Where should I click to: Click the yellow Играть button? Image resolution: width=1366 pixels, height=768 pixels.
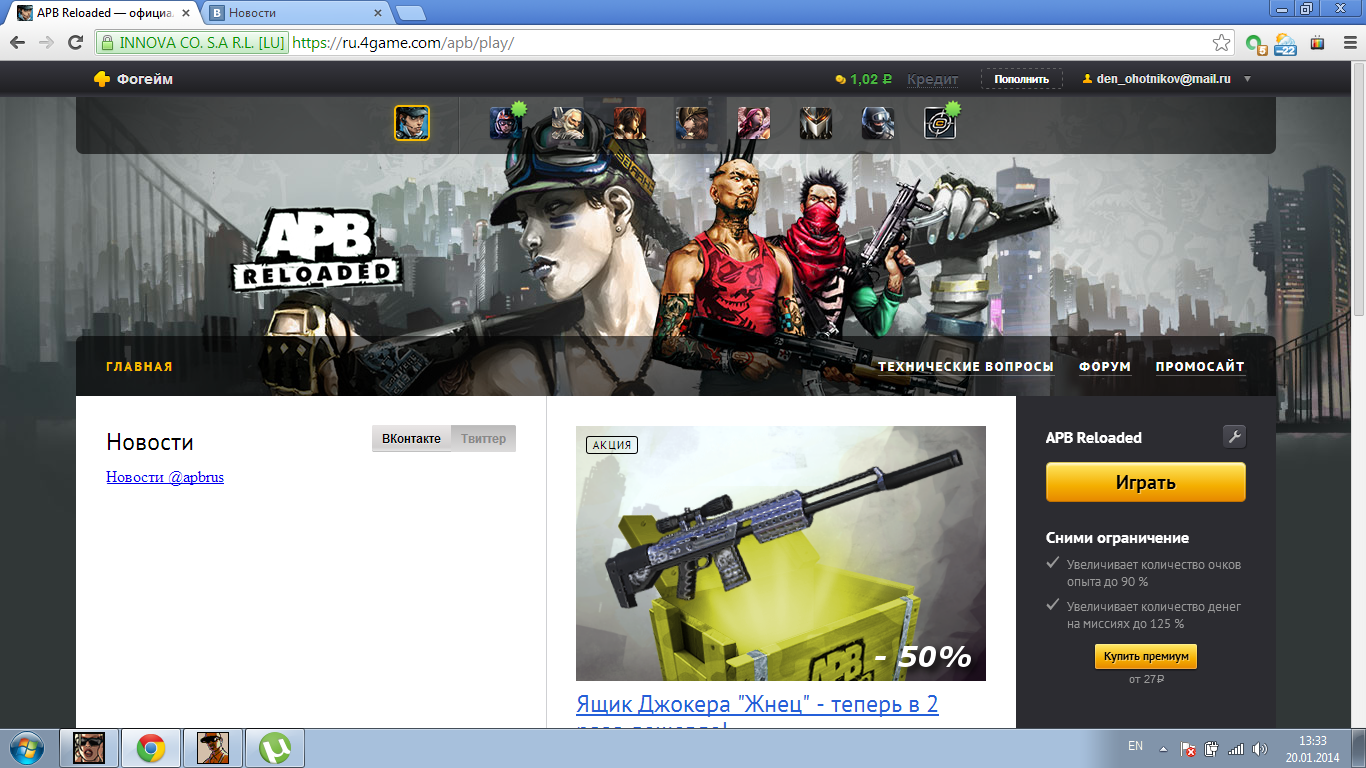point(1146,482)
